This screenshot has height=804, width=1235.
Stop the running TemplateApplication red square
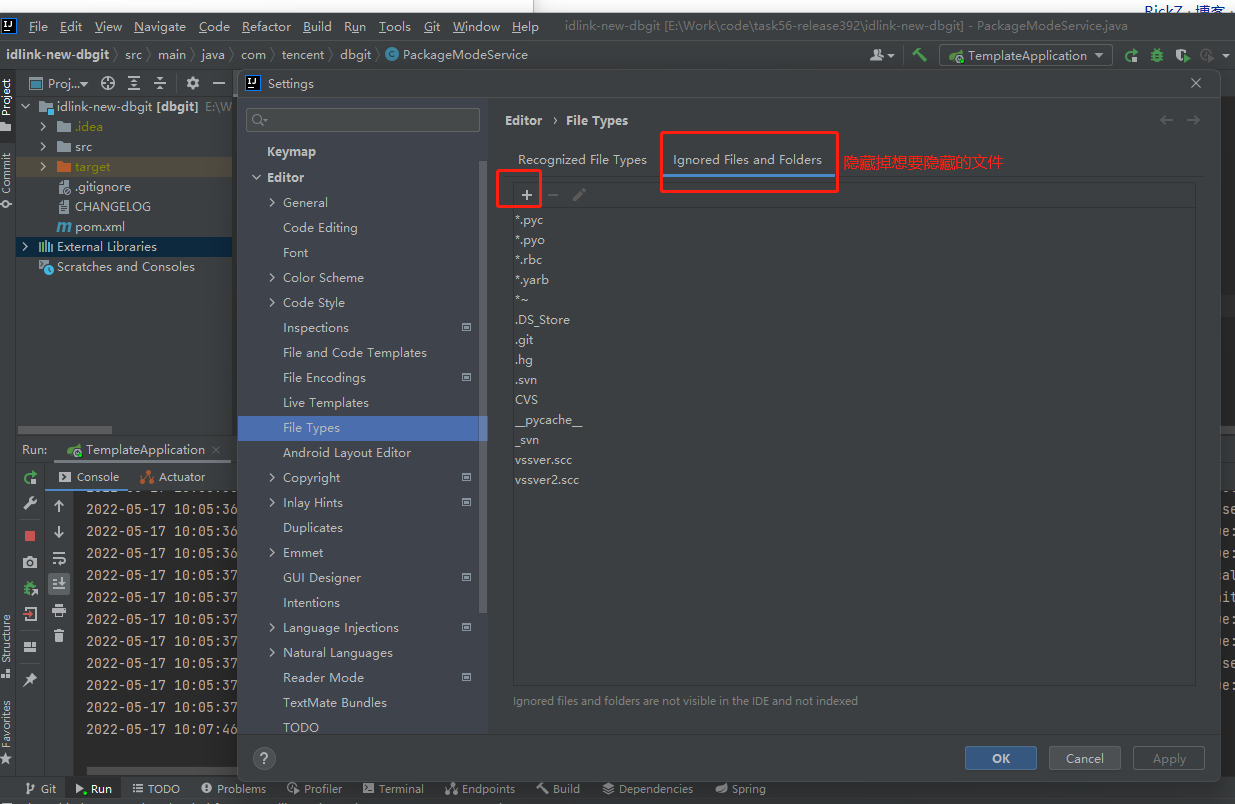tap(30, 536)
